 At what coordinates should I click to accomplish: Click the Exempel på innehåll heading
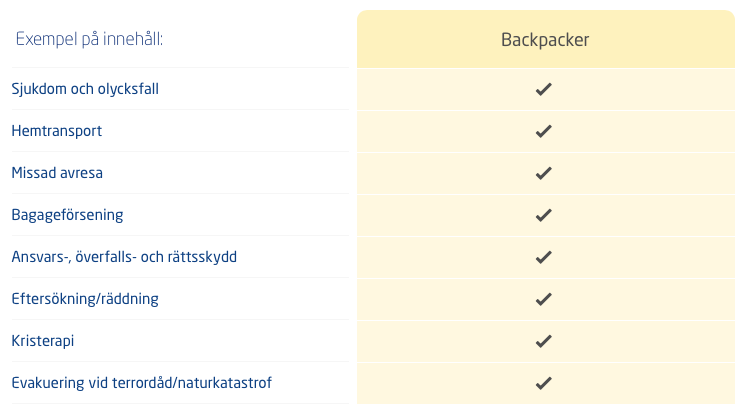coord(89,39)
